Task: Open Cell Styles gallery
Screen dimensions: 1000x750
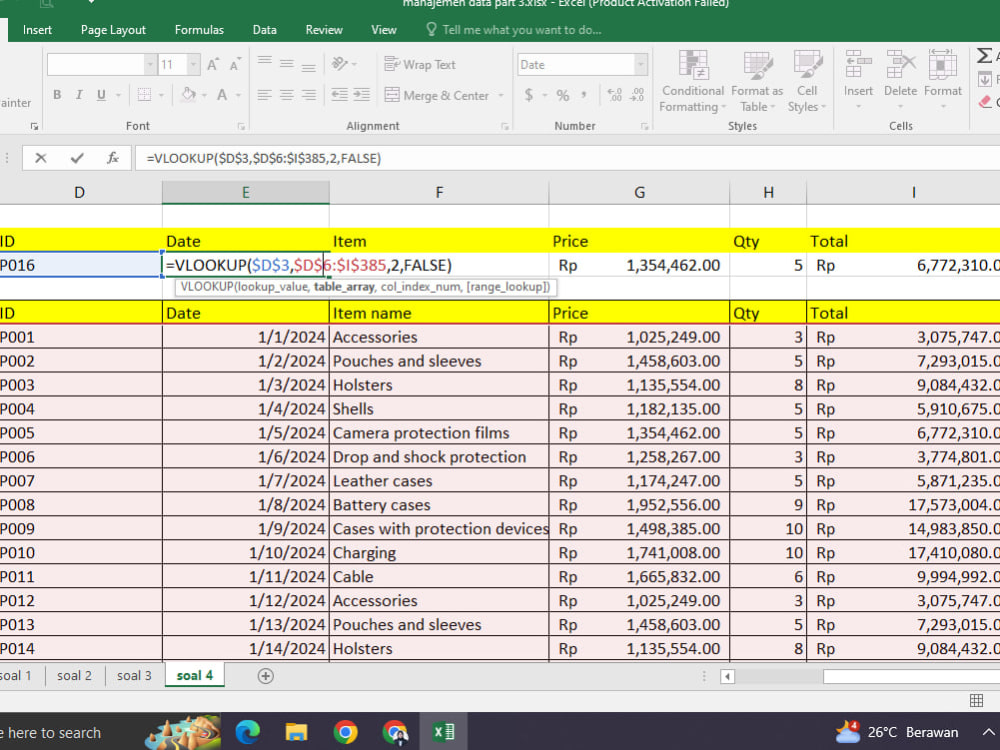Action: (807, 82)
